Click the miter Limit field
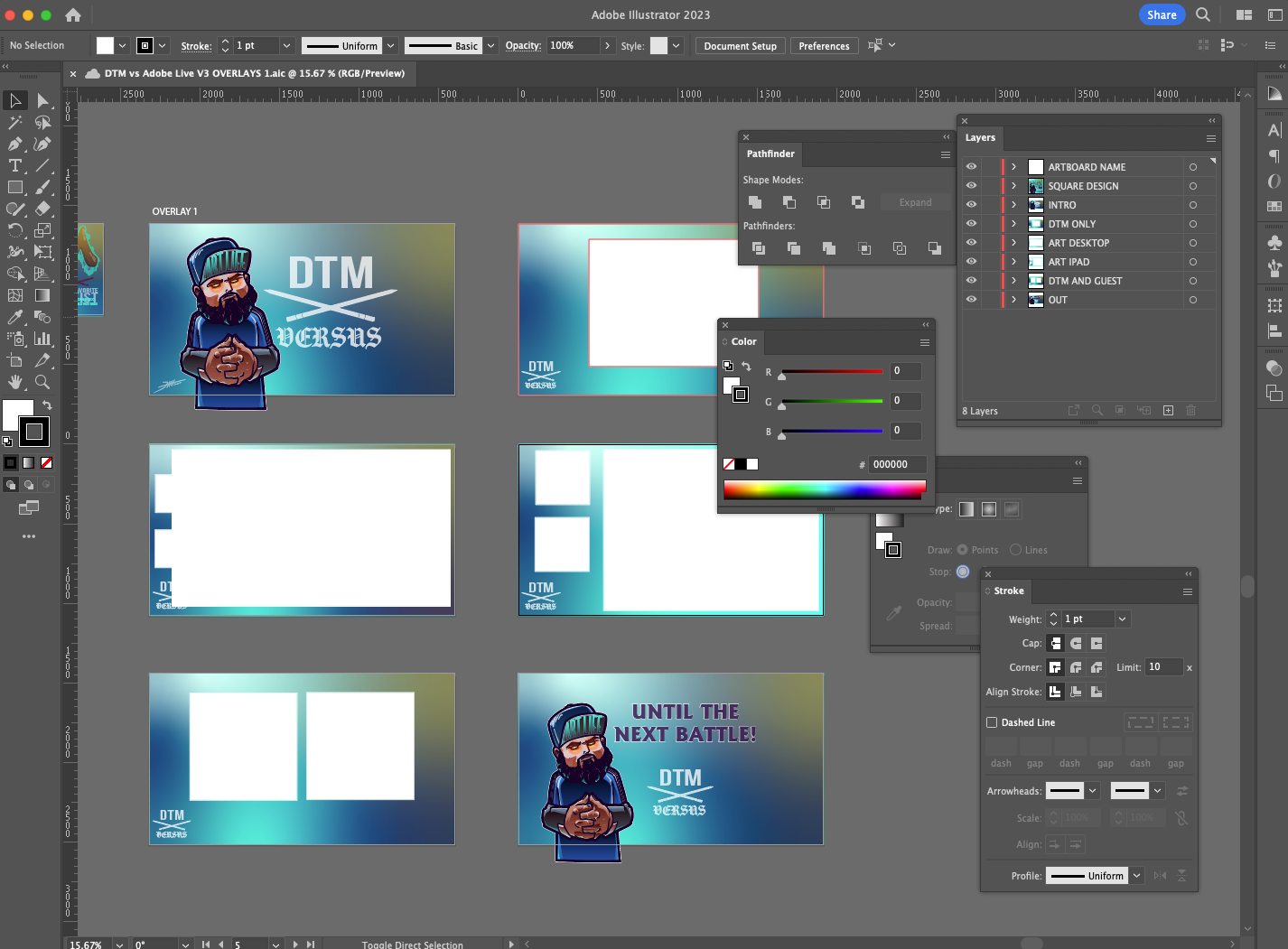The image size is (1288, 949). coord(1163,667)
